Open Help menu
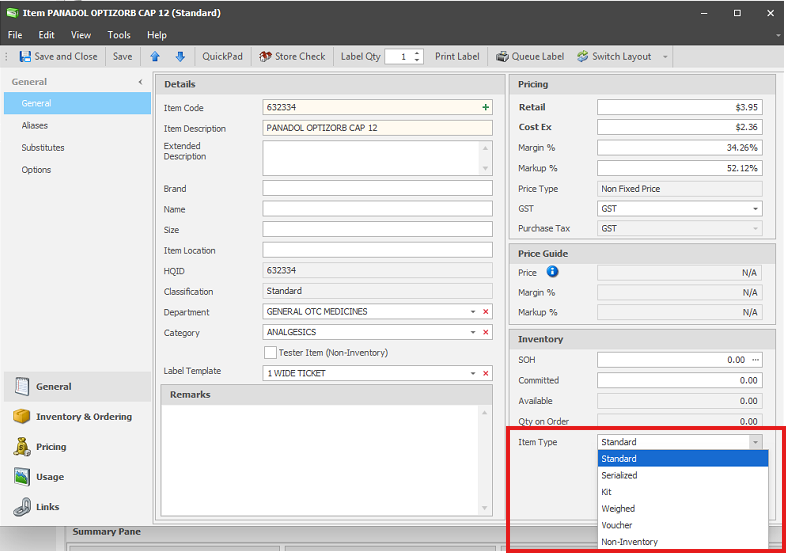The image size is (786, 553). 157,35
